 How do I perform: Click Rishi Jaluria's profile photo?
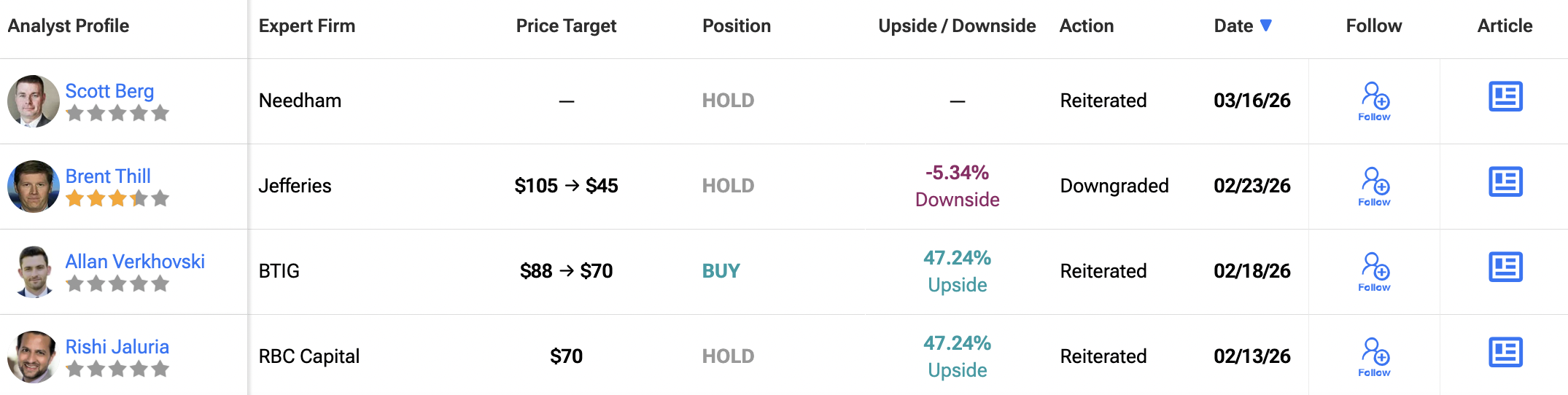(x=33, y=356)
